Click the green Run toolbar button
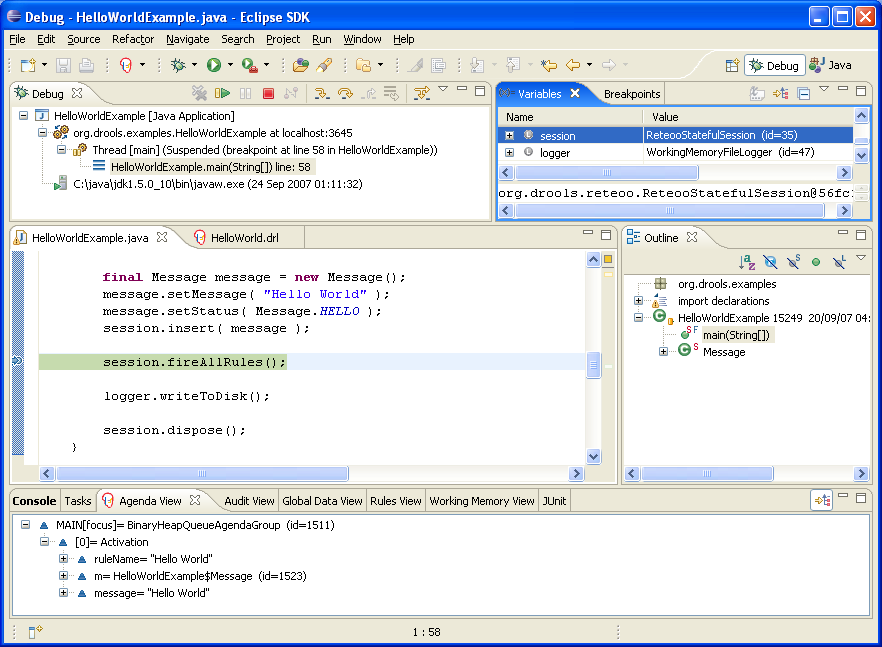This screenshot has width=882, height=647. click(x=213, y=65)
